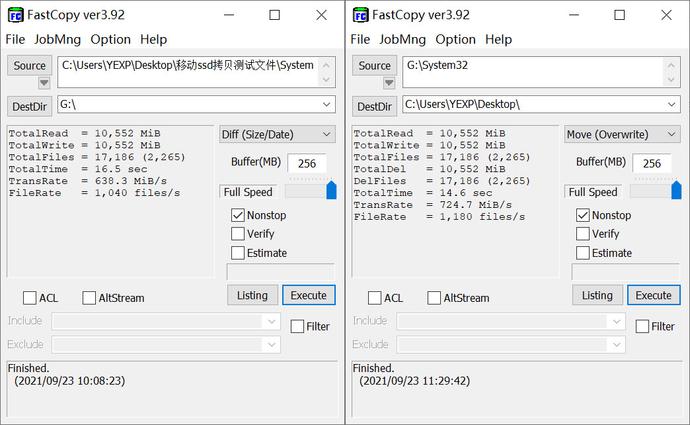690x425 pixels.
Task: Uncheck Nonstop in right window
Action: [583, 215]
